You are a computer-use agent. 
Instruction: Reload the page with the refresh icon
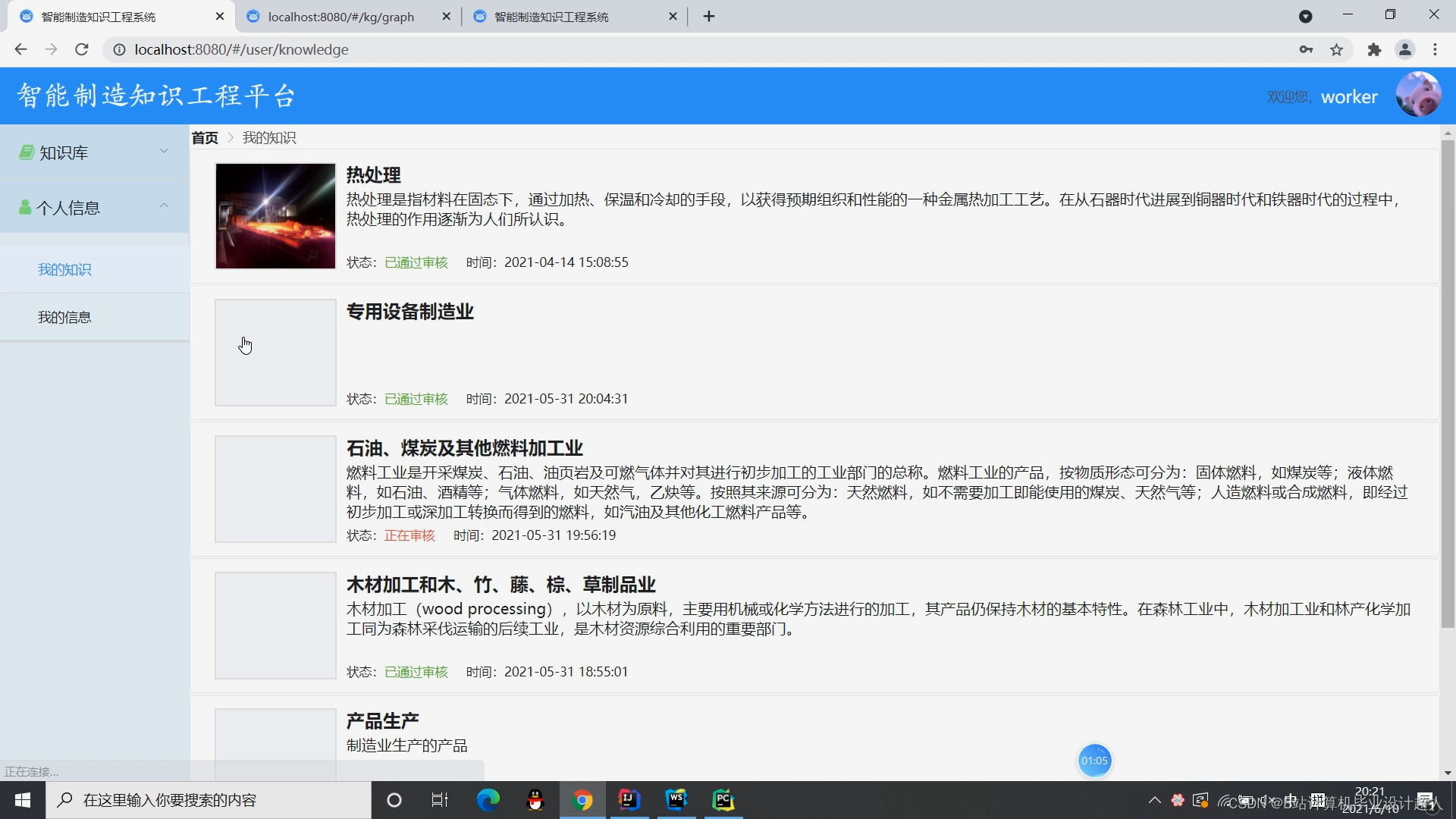[x=81, y=49]
